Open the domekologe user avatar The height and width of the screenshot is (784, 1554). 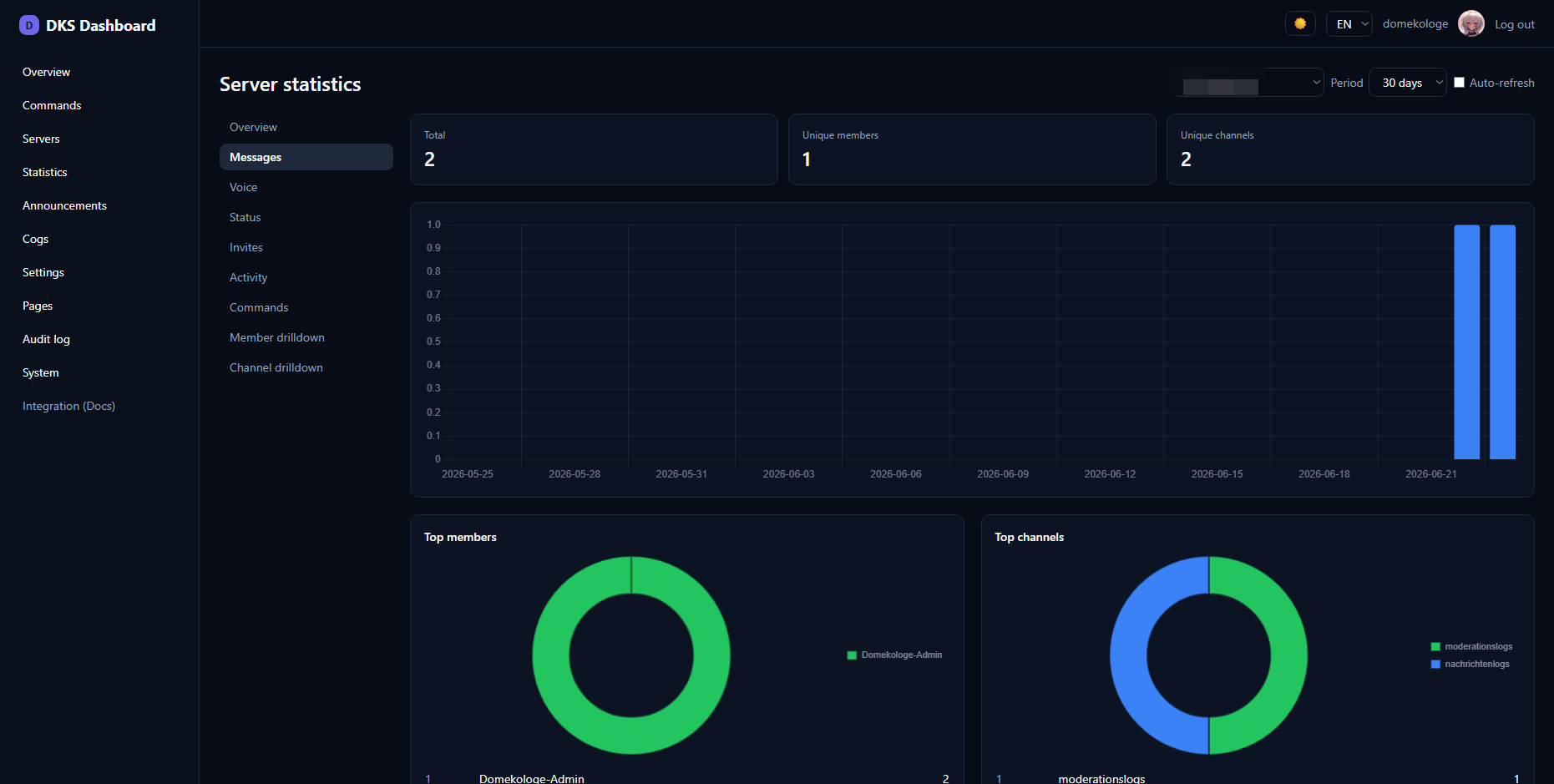point(1471,23)
